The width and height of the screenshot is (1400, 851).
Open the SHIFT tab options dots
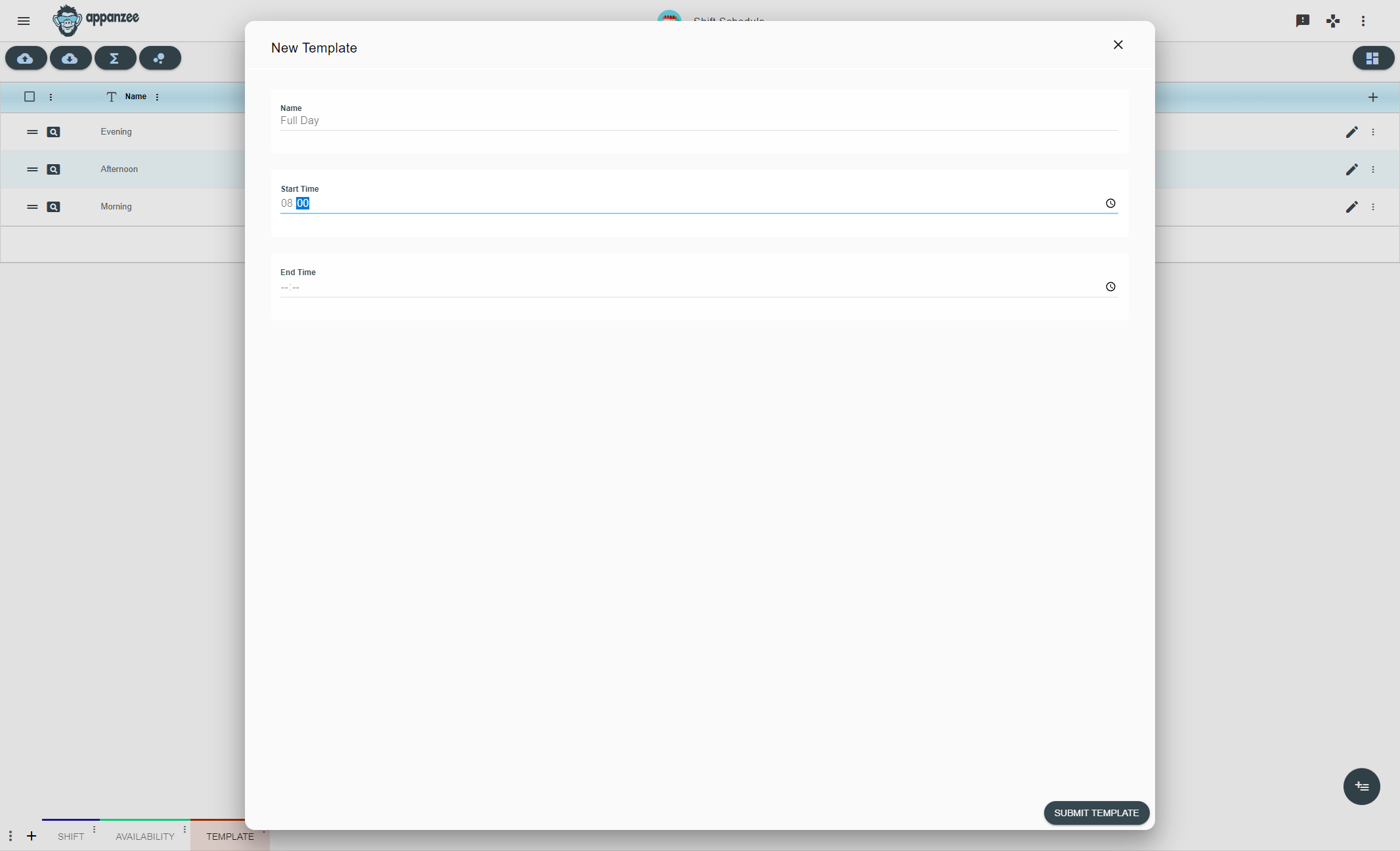click(94, 829)
